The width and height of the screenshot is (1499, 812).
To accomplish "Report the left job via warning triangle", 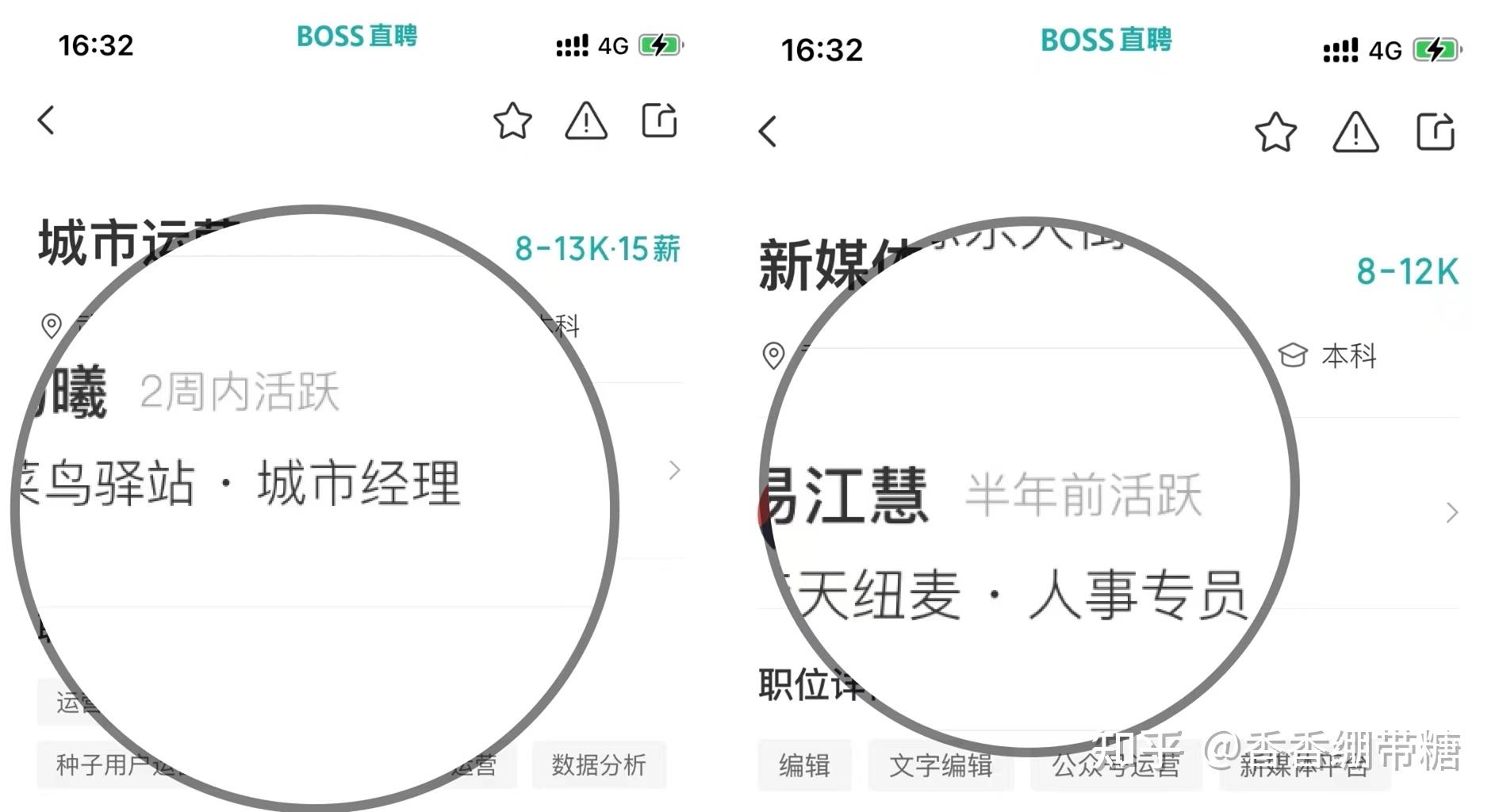I will pyautogui.click(x=586, y=121).
